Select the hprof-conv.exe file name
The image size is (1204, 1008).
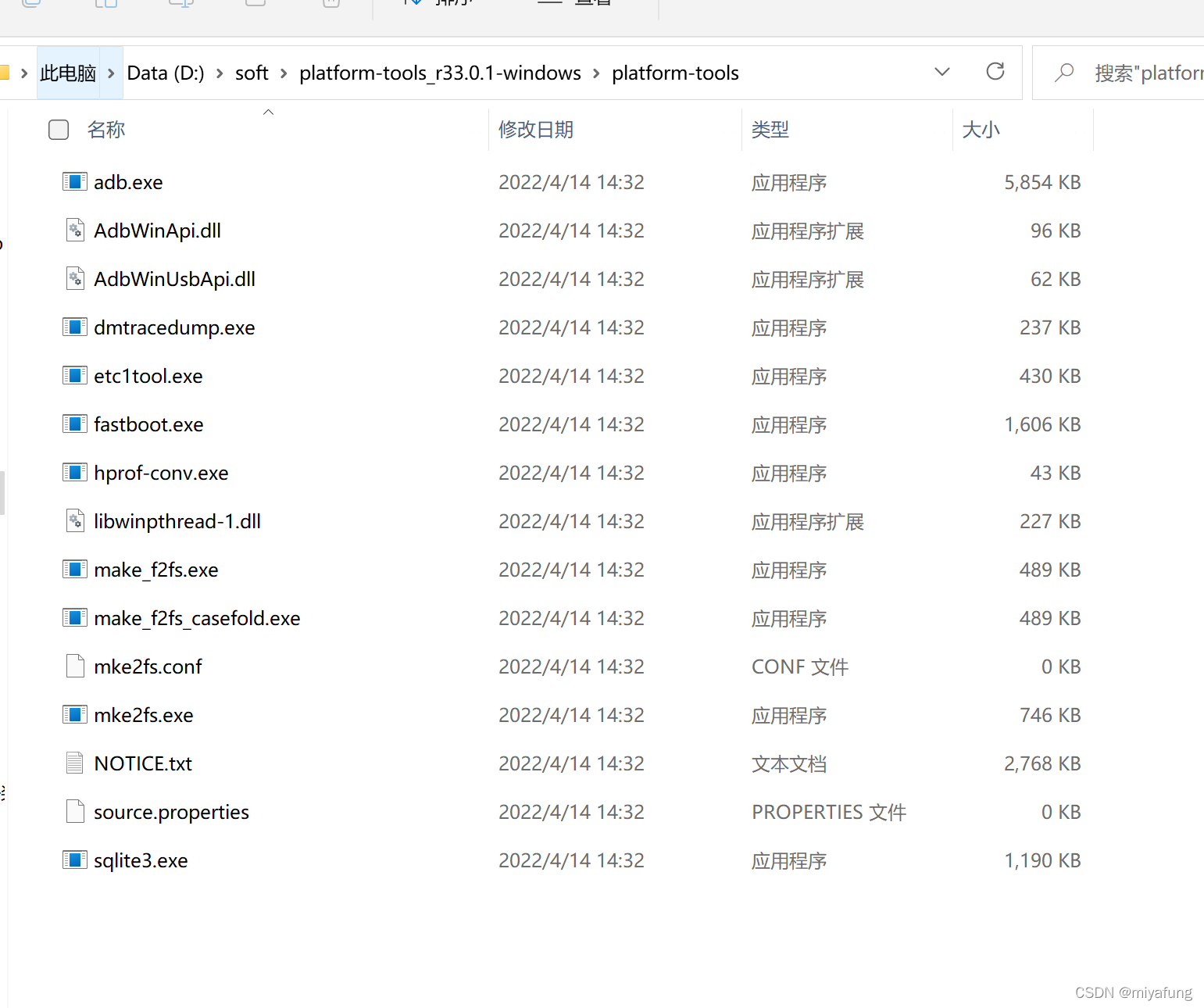tap(161, 474)
